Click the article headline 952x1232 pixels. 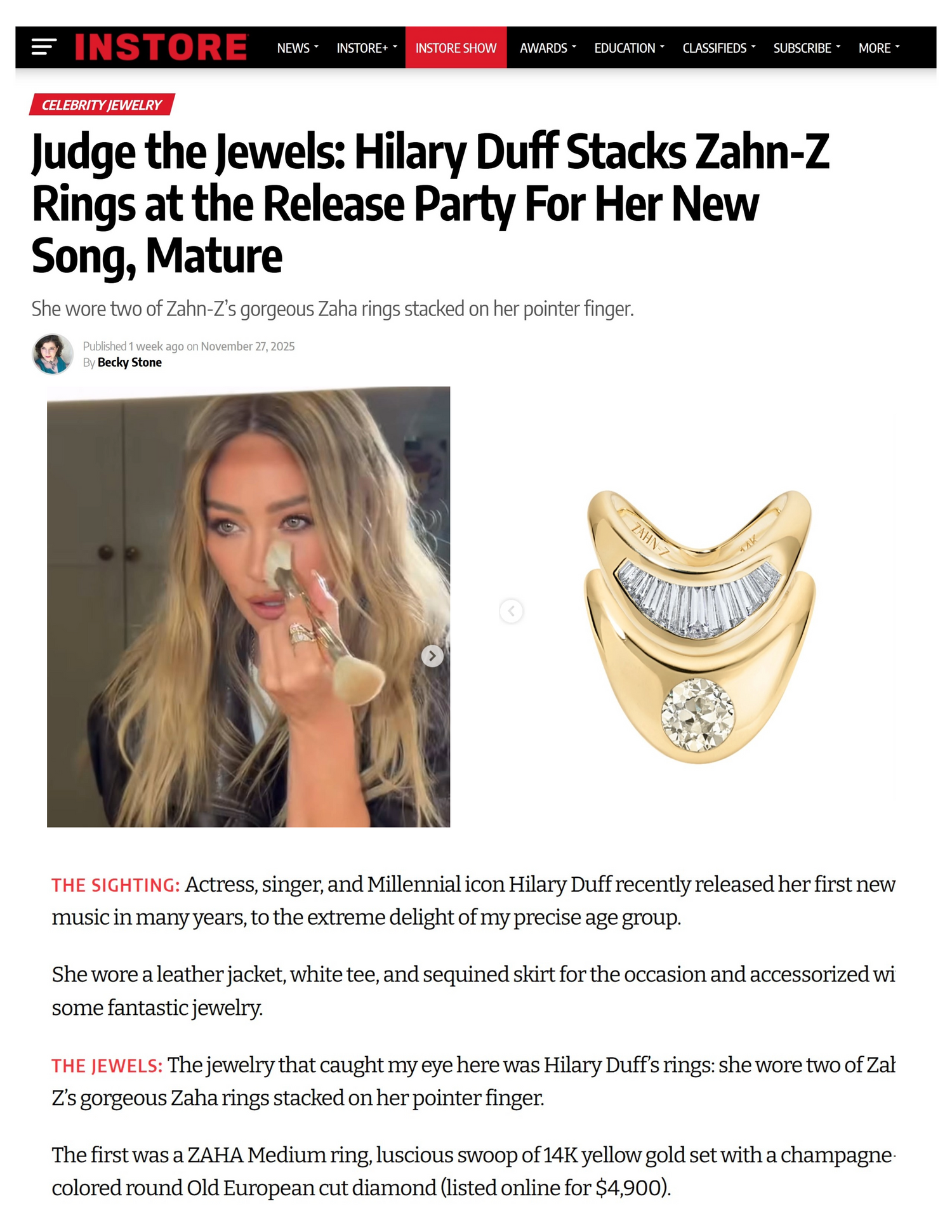click(x=430, y=204)
